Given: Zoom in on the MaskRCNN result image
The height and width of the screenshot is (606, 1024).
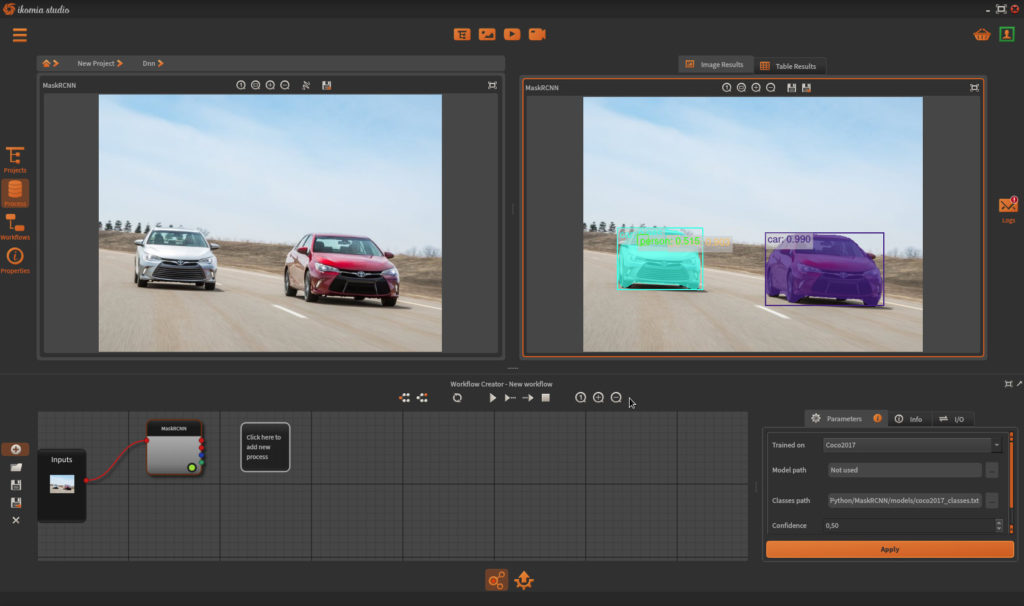Looking at the screenshot, I should pyautogui.click(x=756, y=87).
